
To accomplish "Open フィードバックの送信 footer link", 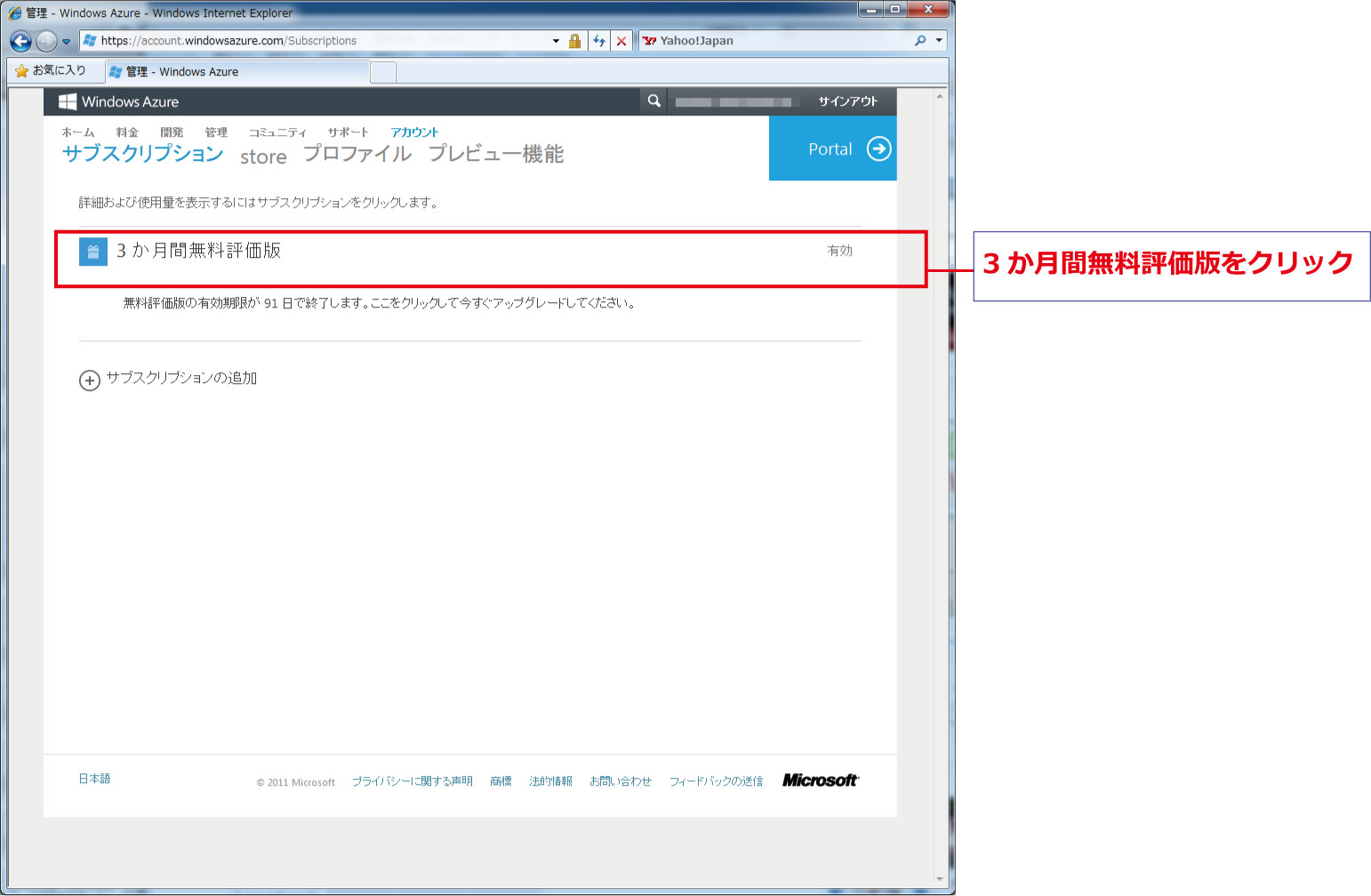I will [716, 781].
